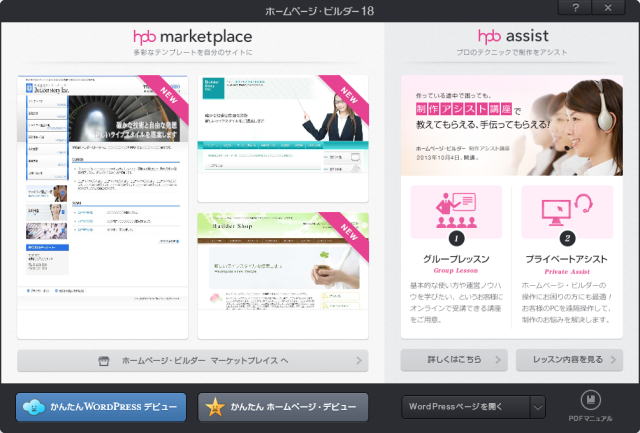Click the arrow chevron on marketplace button
The image size is (640, 433).
click(359, 360)
